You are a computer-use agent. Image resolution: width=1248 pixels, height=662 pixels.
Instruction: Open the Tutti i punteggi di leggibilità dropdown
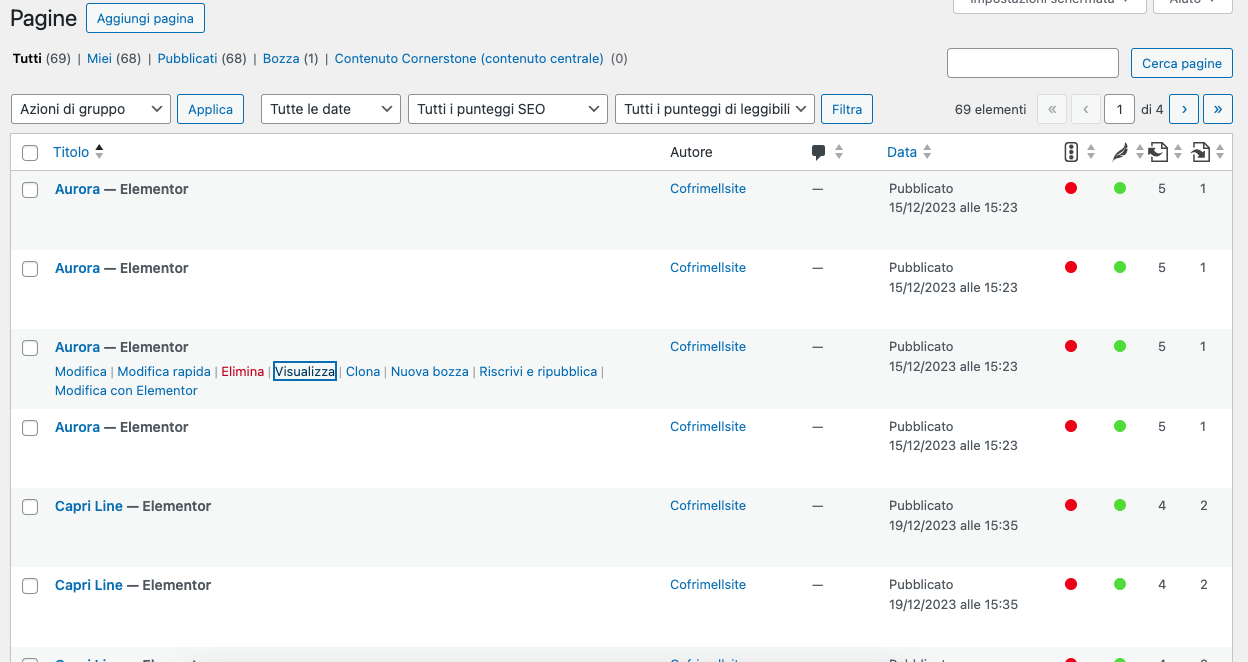[x=715, y=109]
